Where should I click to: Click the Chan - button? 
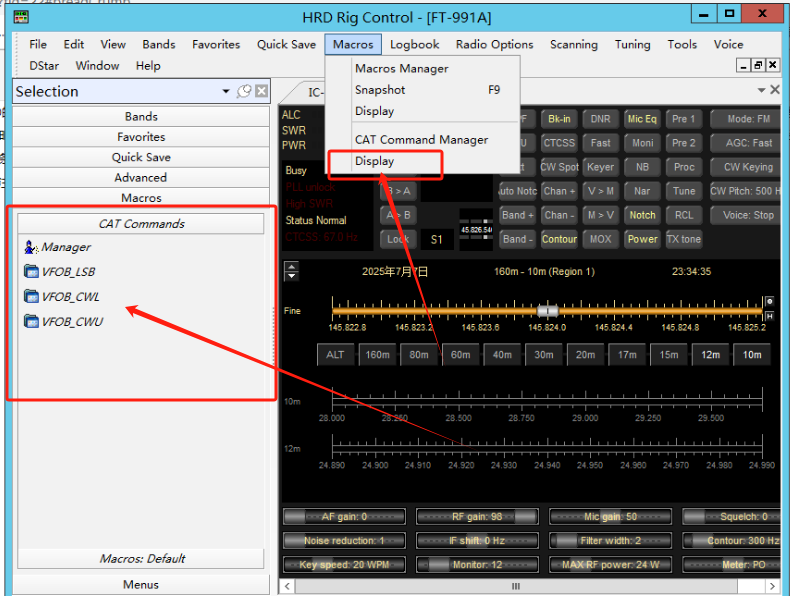(x=559, y=215)
